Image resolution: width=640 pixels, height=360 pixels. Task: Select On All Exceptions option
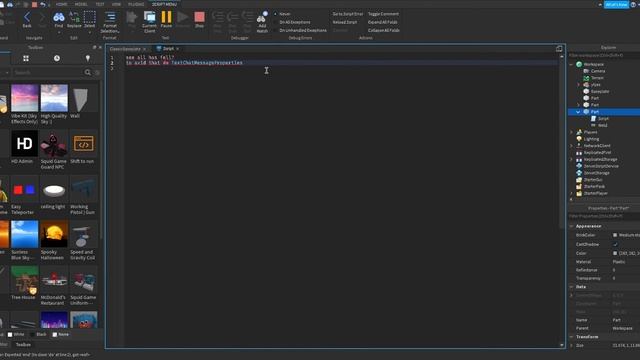294,22
